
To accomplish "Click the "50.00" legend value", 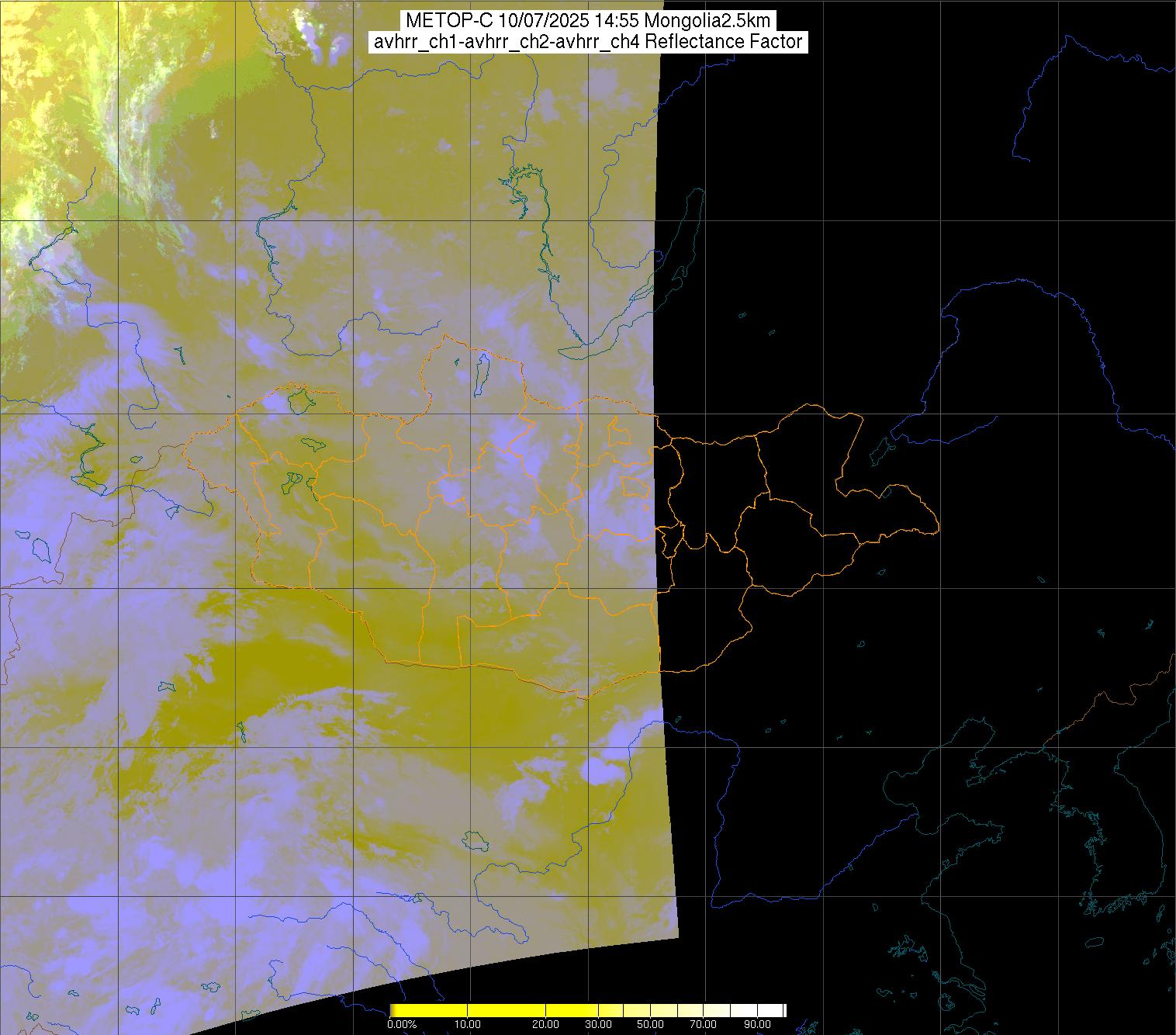I will coord(651,1026).
